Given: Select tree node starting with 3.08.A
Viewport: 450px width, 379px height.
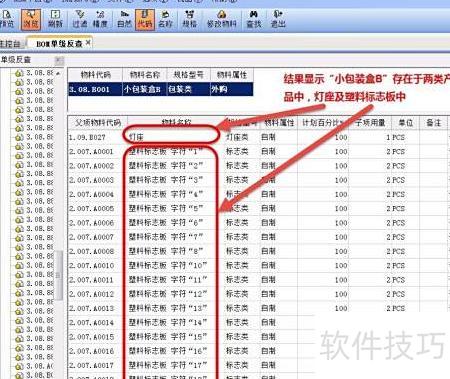Looking at the screenshot, I should coord(39,366).
